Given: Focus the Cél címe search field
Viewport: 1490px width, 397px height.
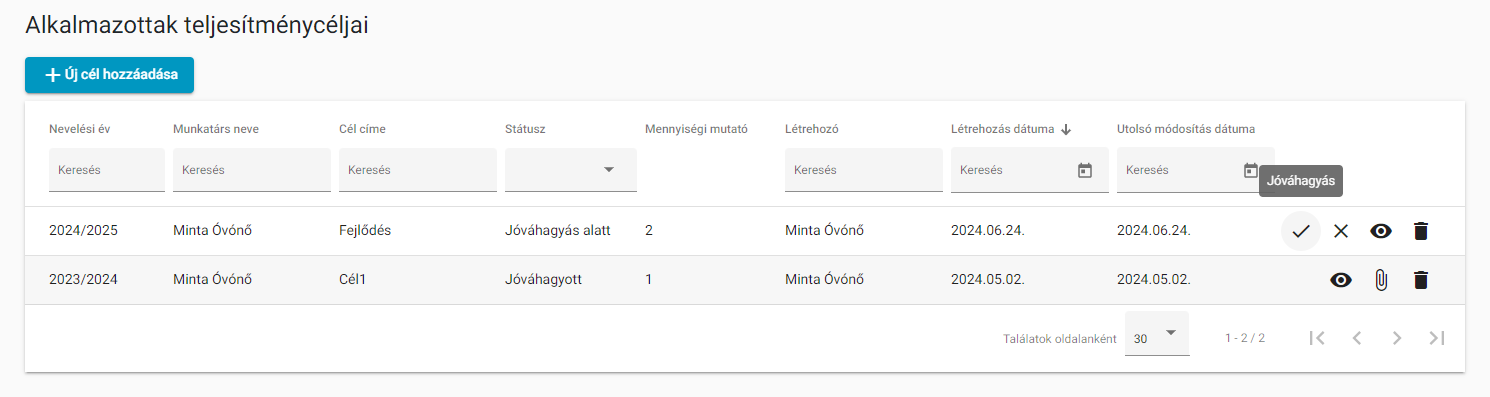Looking at the screenshot, I should [x=418, y=170].
